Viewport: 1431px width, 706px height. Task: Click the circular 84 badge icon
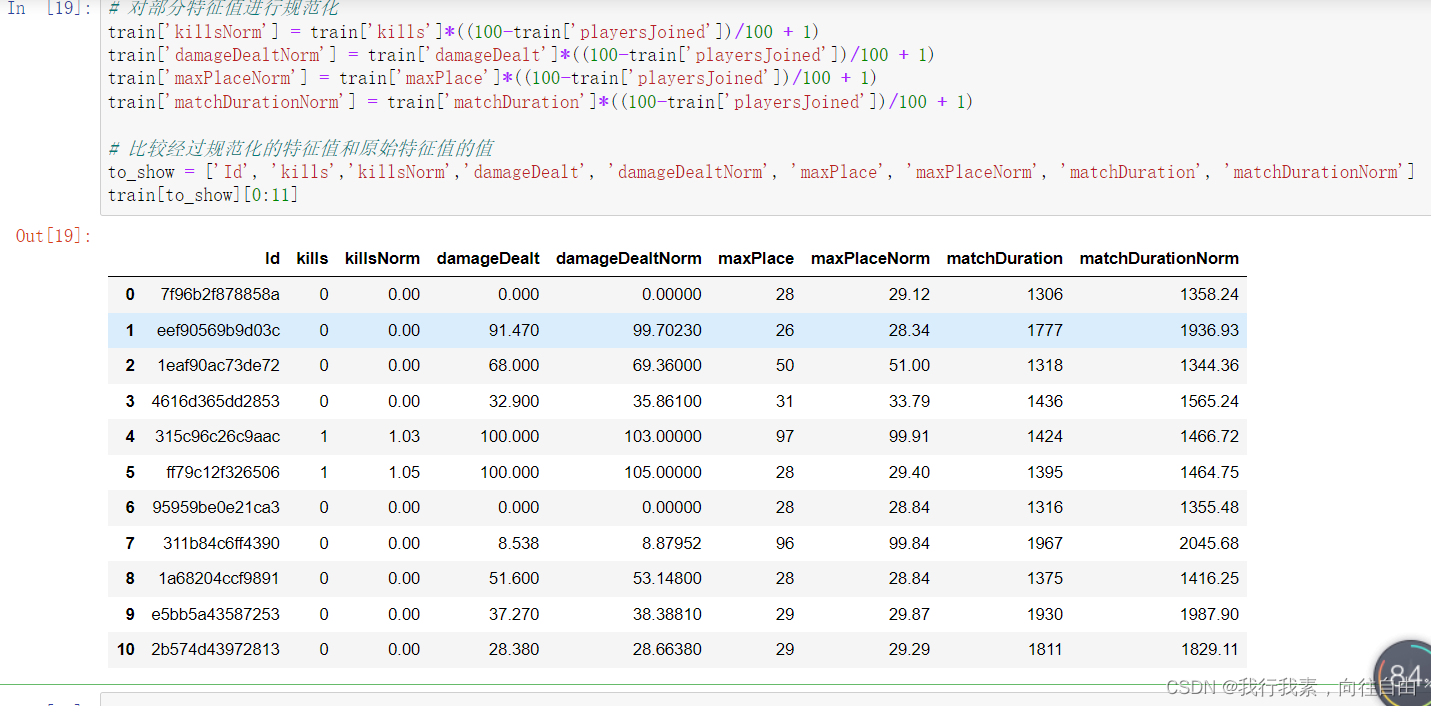coord(1404,673)
